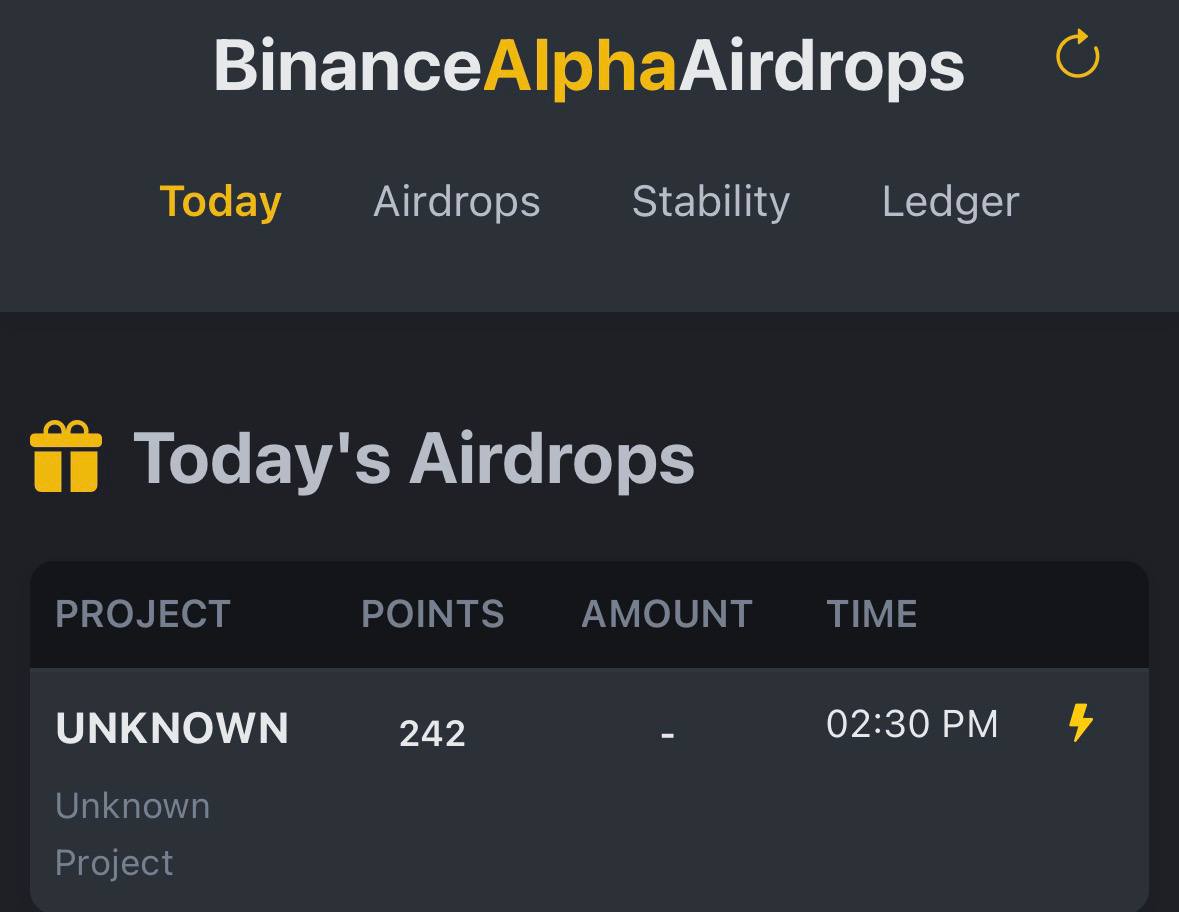Click the AMOUNT column header
The image size is (1179, 912).
pos(666,614)
